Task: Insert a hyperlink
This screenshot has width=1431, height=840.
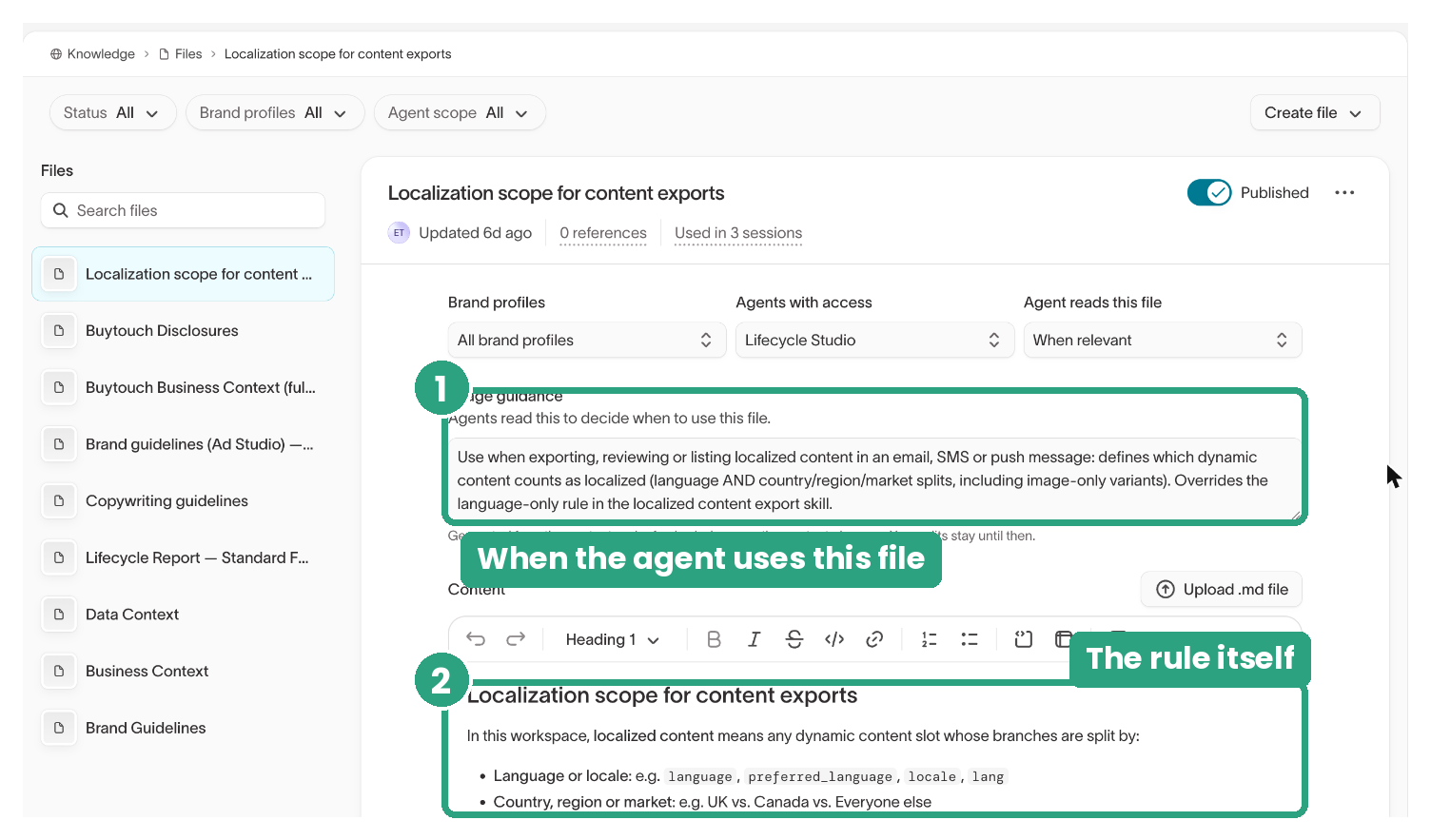Action: point(874,639)
